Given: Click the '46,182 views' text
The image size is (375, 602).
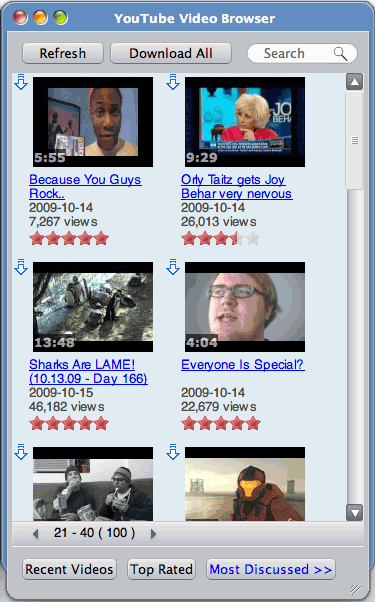Looking at the screenshot, I should [x=67, y=407].
